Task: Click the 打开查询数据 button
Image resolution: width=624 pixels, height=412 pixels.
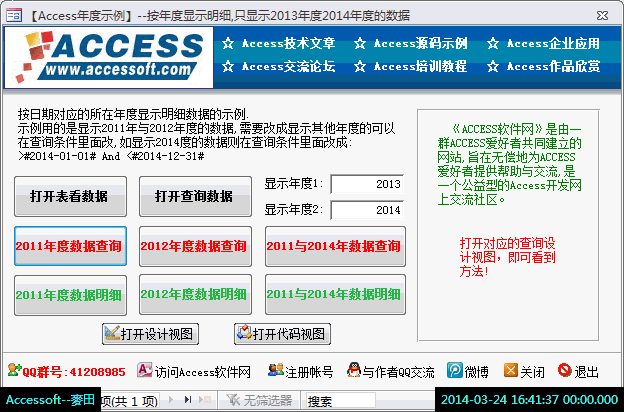Action: [195, 197]
